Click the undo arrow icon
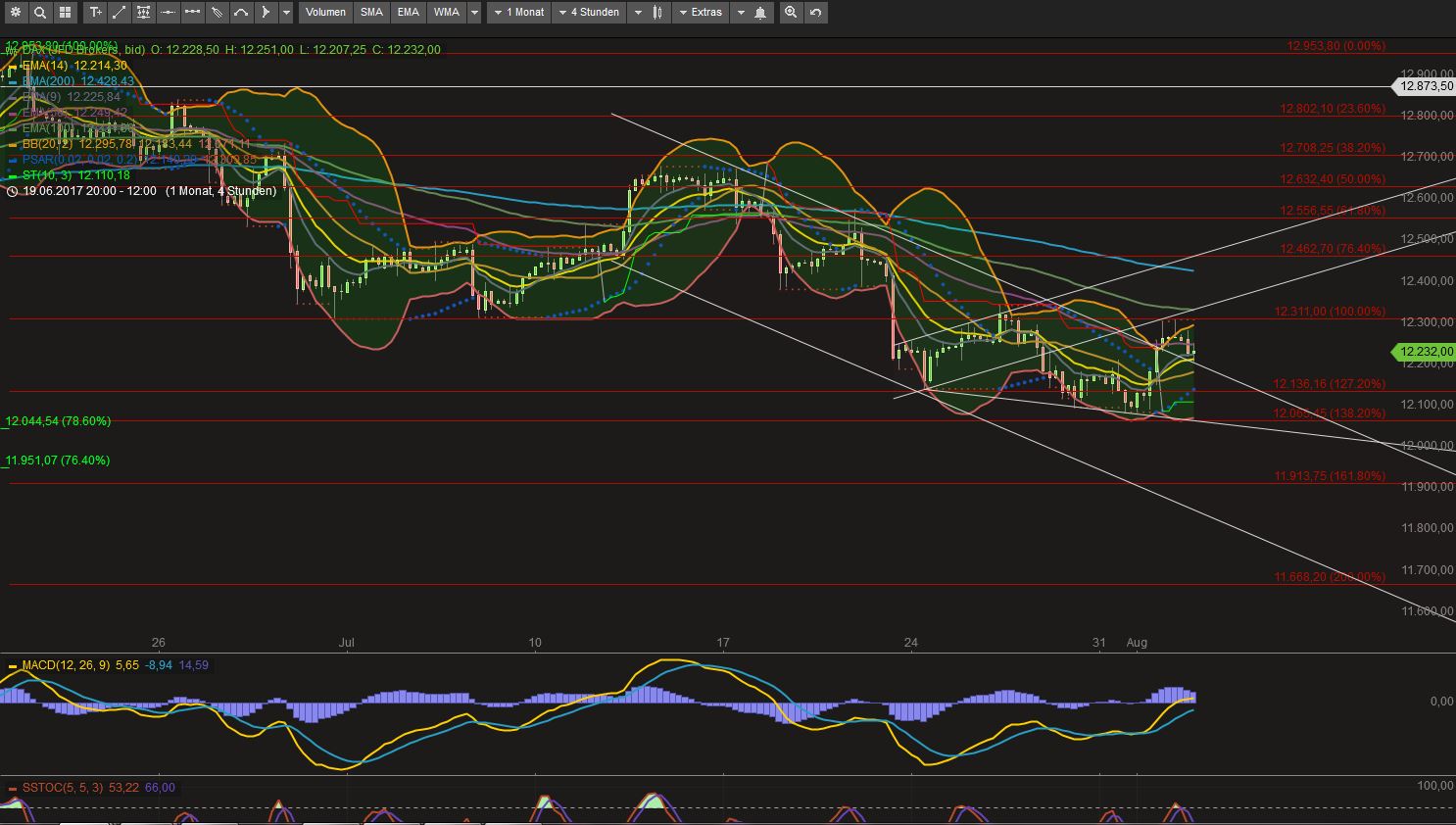Image resolution: width=1456 pixels, height=825 pixels. (x=816, y=12)
